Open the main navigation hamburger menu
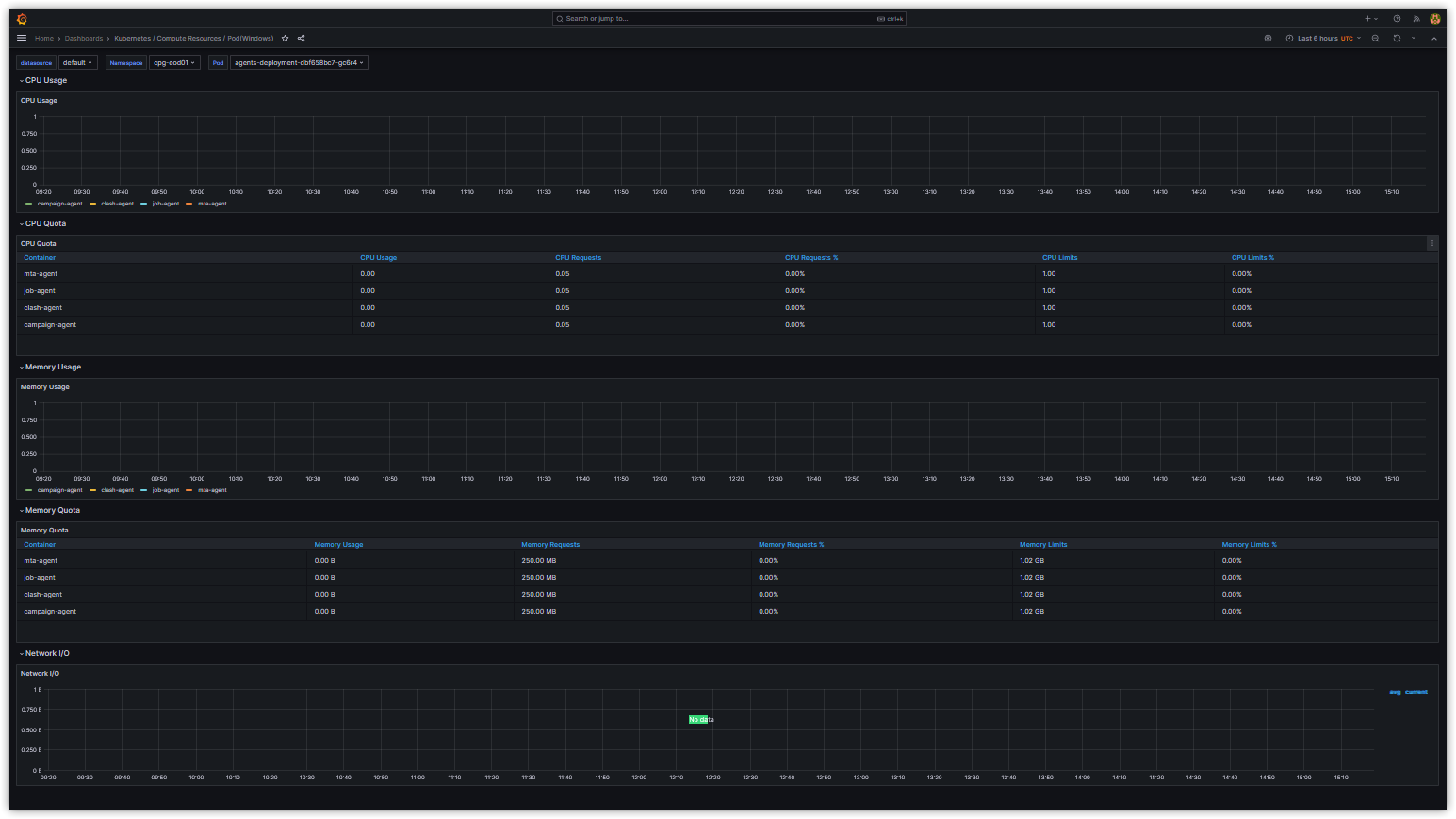Viewport: 1456px width, 819px height. tap(22, 39)
